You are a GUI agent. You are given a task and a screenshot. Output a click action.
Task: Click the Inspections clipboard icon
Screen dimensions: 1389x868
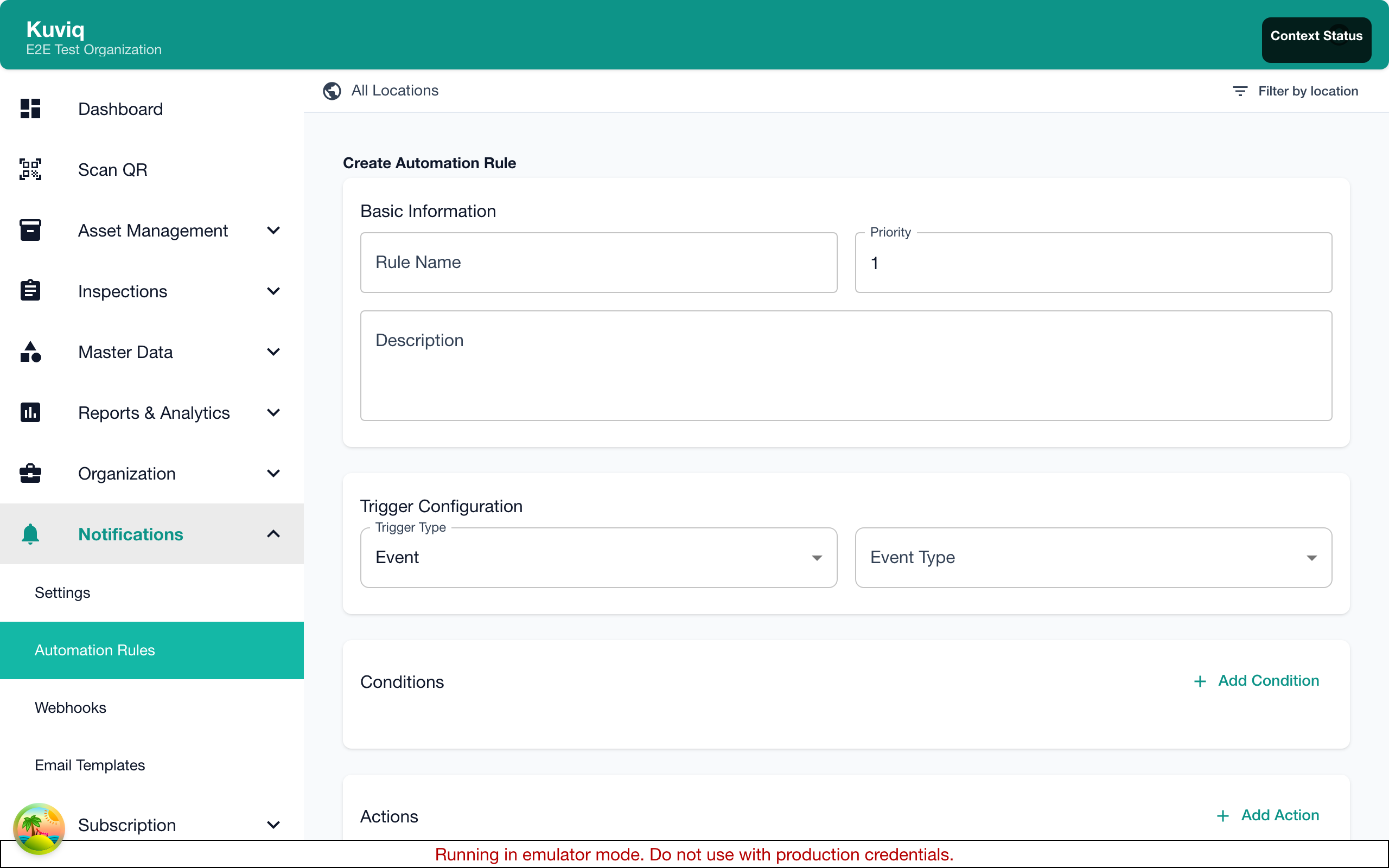click(30, 290)
